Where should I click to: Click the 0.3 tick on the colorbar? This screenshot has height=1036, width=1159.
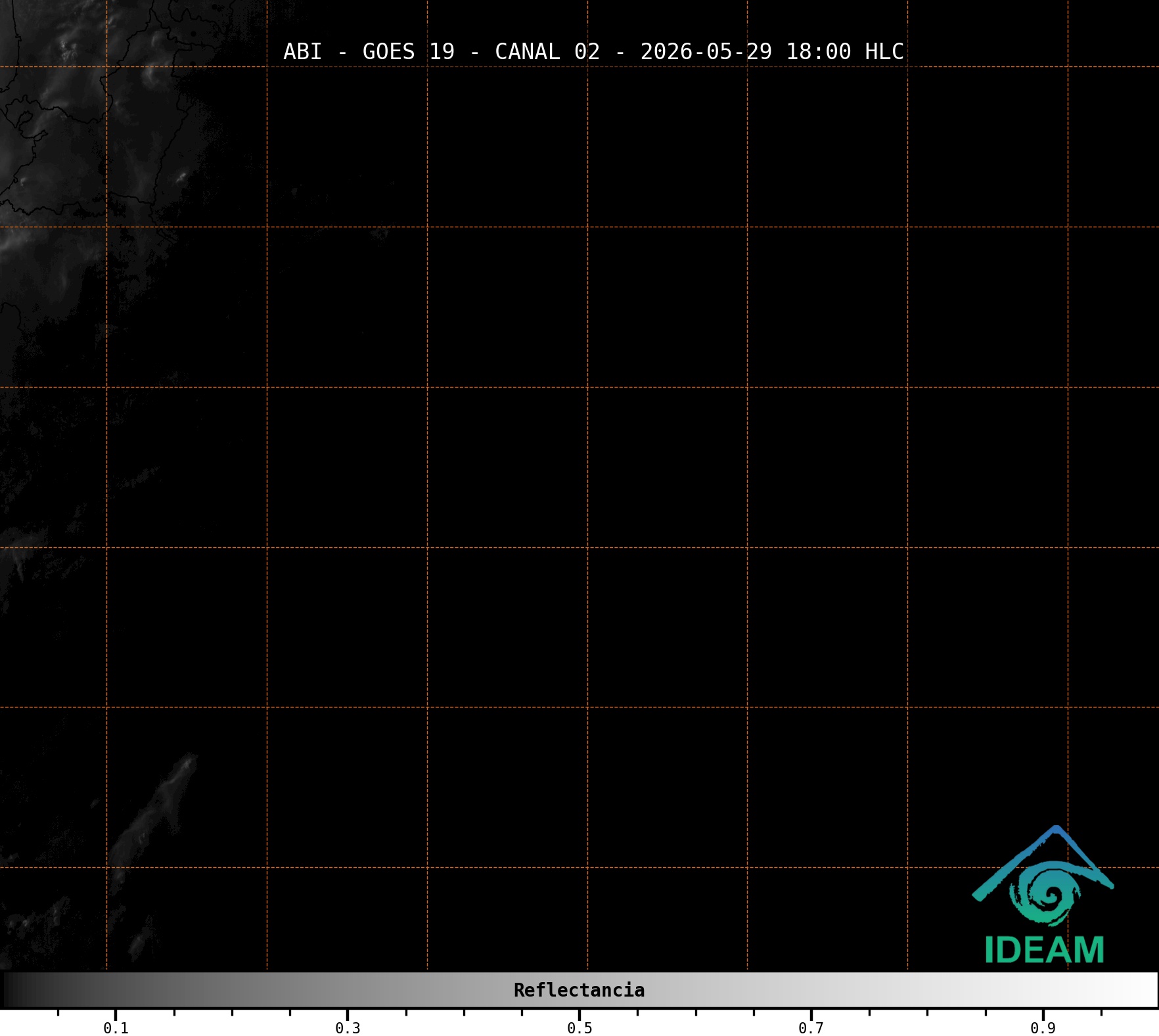click(348, 1028)
